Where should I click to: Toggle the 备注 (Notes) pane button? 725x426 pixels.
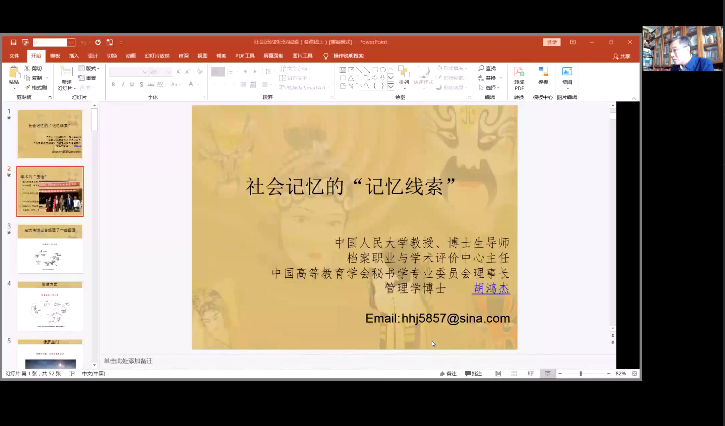coord(448,373)
